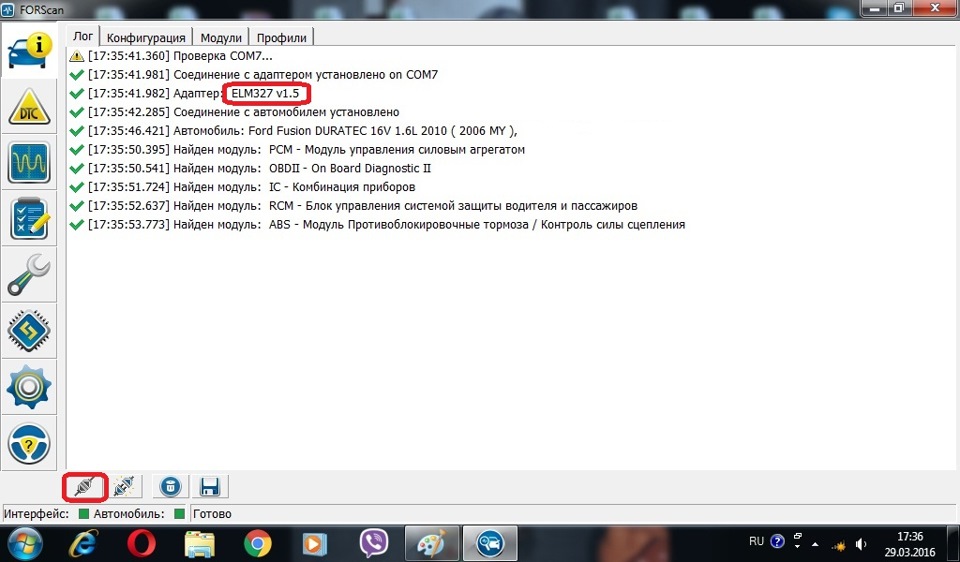Clear the log with trash button
The image size is (960, 562).
coord(170,487)
